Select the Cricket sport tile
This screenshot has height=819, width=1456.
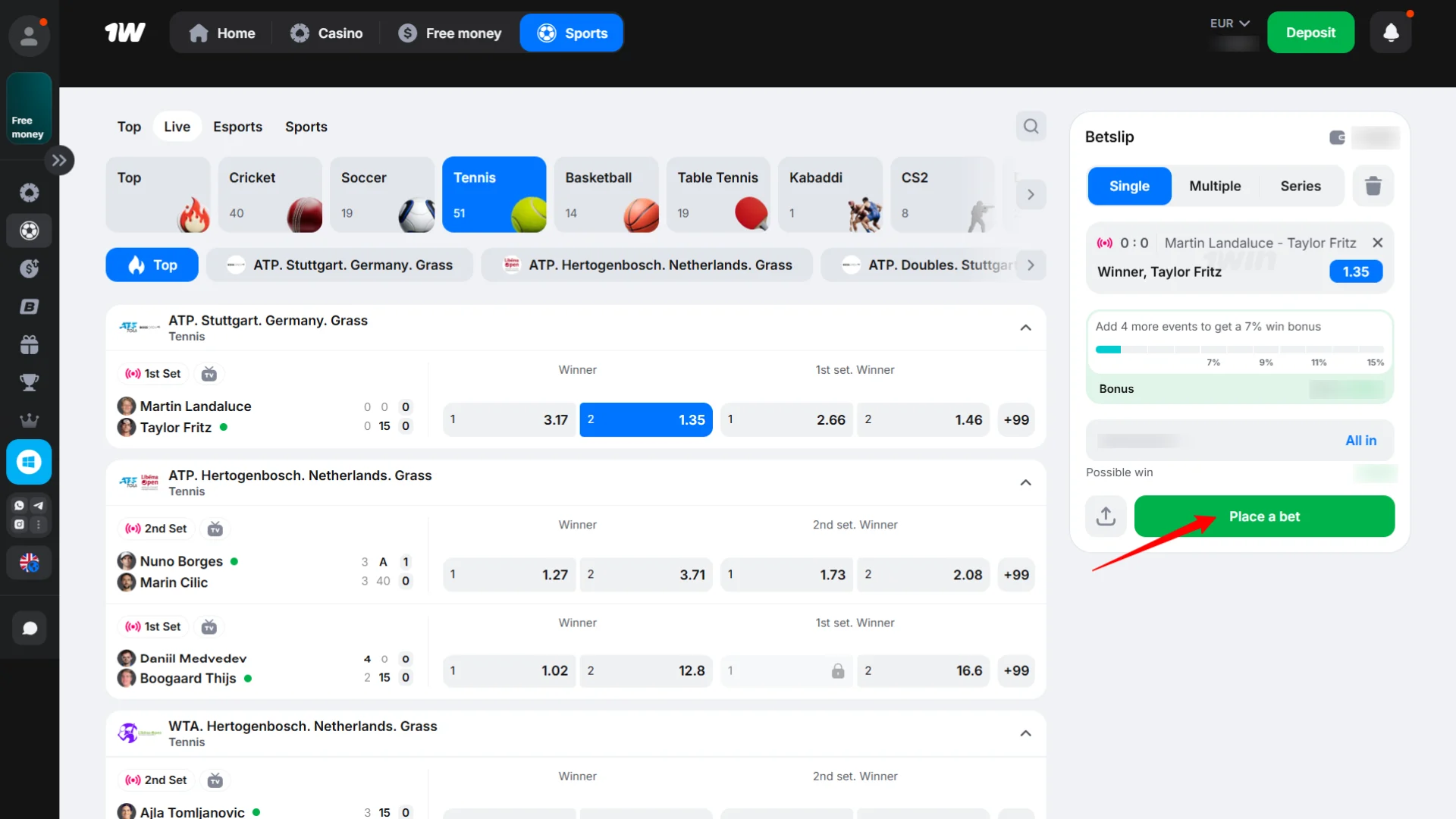pyautogui.click(x=270, y=194)
